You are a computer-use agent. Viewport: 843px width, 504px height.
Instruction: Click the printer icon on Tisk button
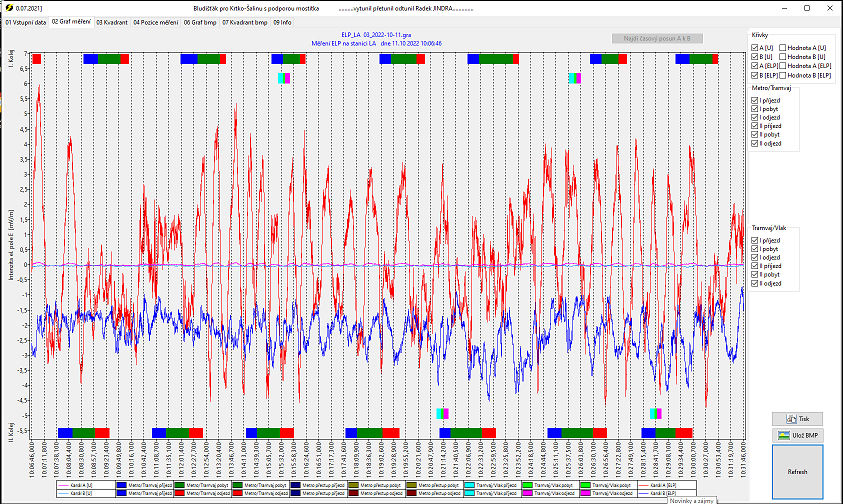click(x=789, y=419)
